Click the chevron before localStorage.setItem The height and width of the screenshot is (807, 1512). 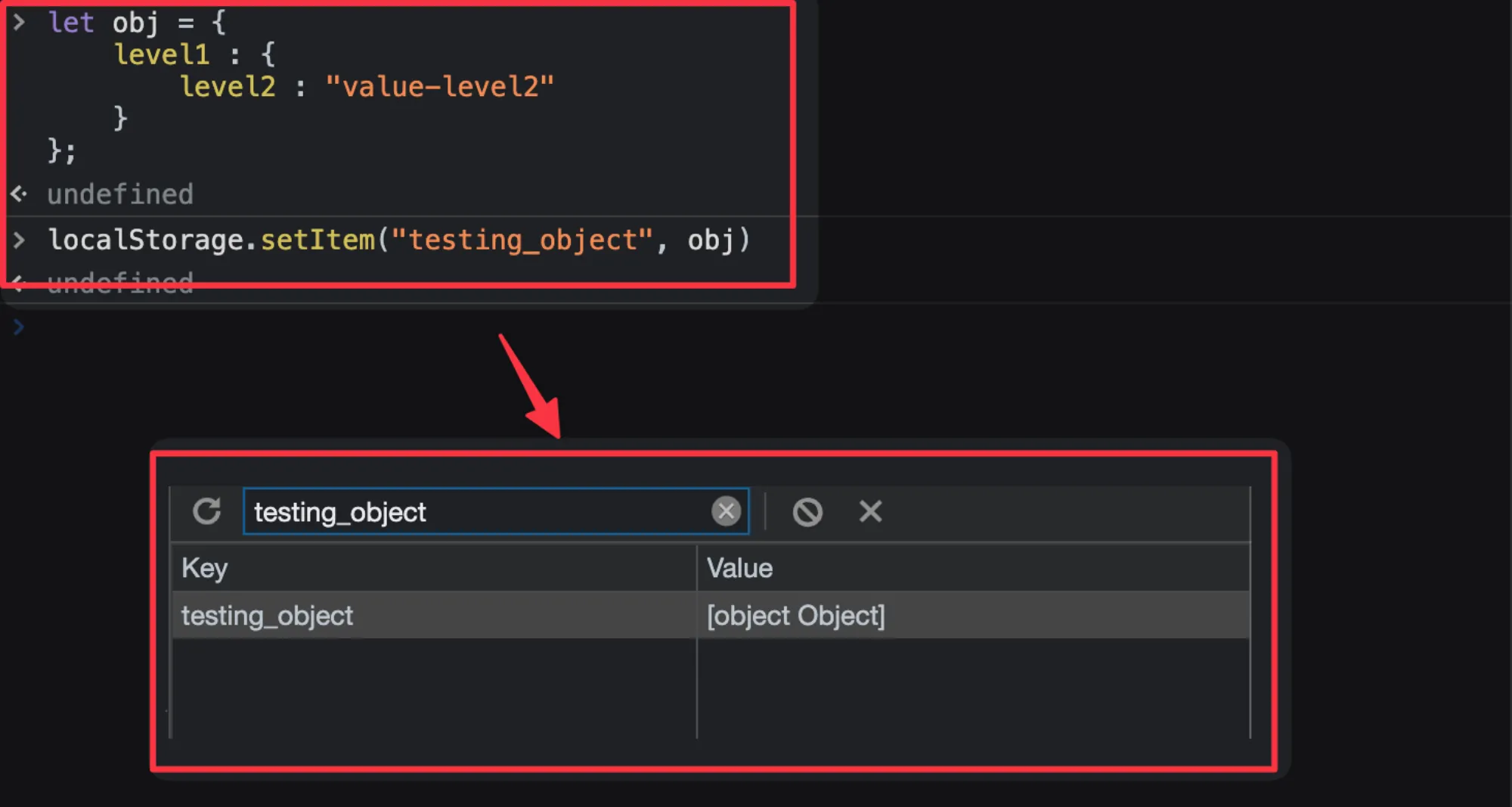(19, 241)
